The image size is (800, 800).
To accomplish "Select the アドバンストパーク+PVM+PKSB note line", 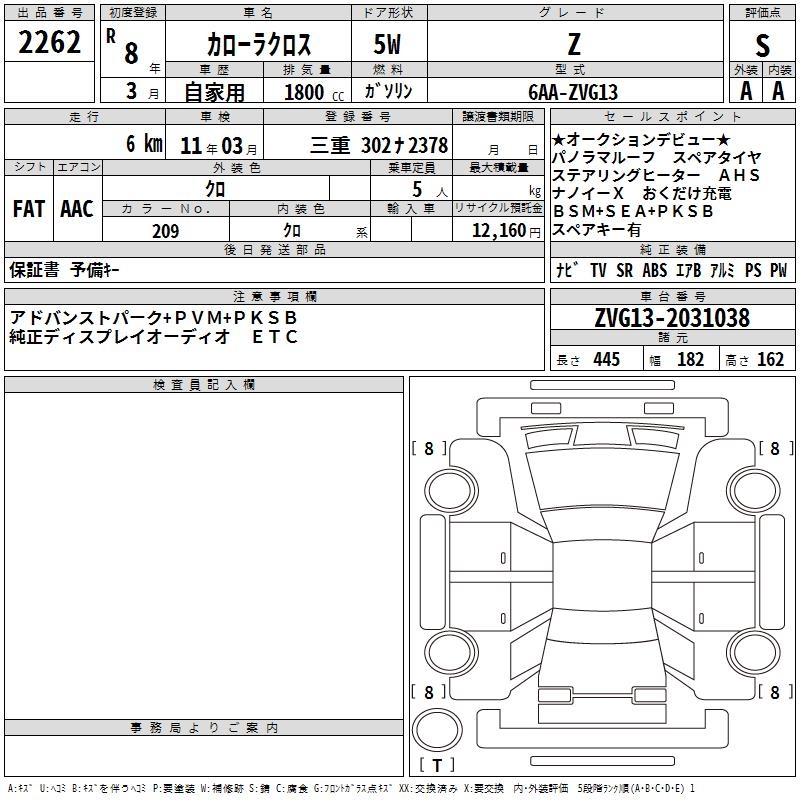I will click(x=153, y=317).
